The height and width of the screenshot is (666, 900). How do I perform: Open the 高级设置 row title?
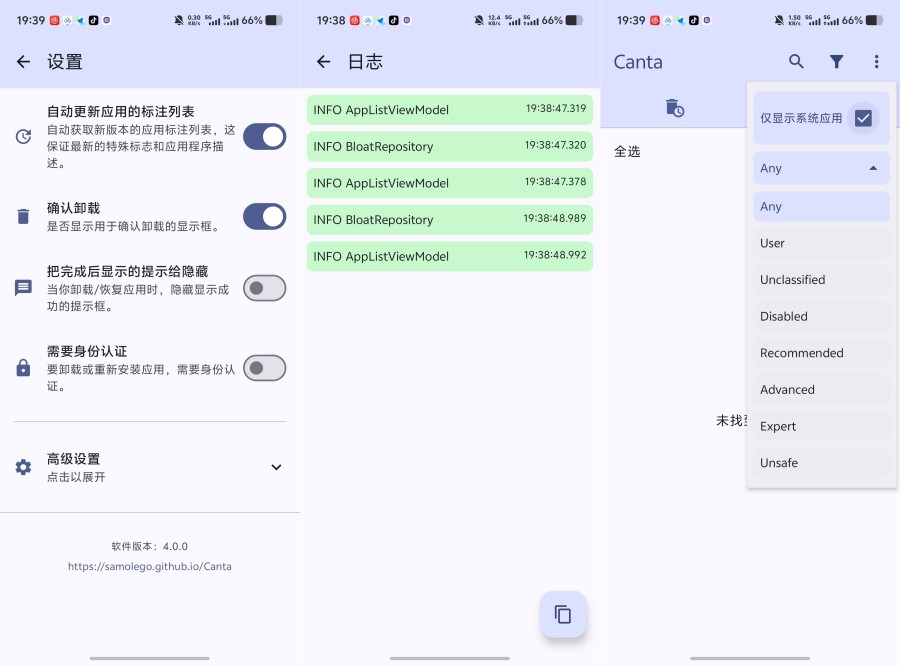click(73, 459)
